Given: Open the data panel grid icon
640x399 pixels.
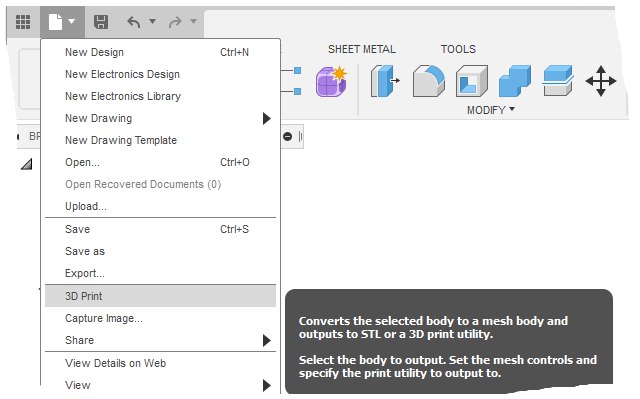Looking at the screenshot, I should point(23,22).
